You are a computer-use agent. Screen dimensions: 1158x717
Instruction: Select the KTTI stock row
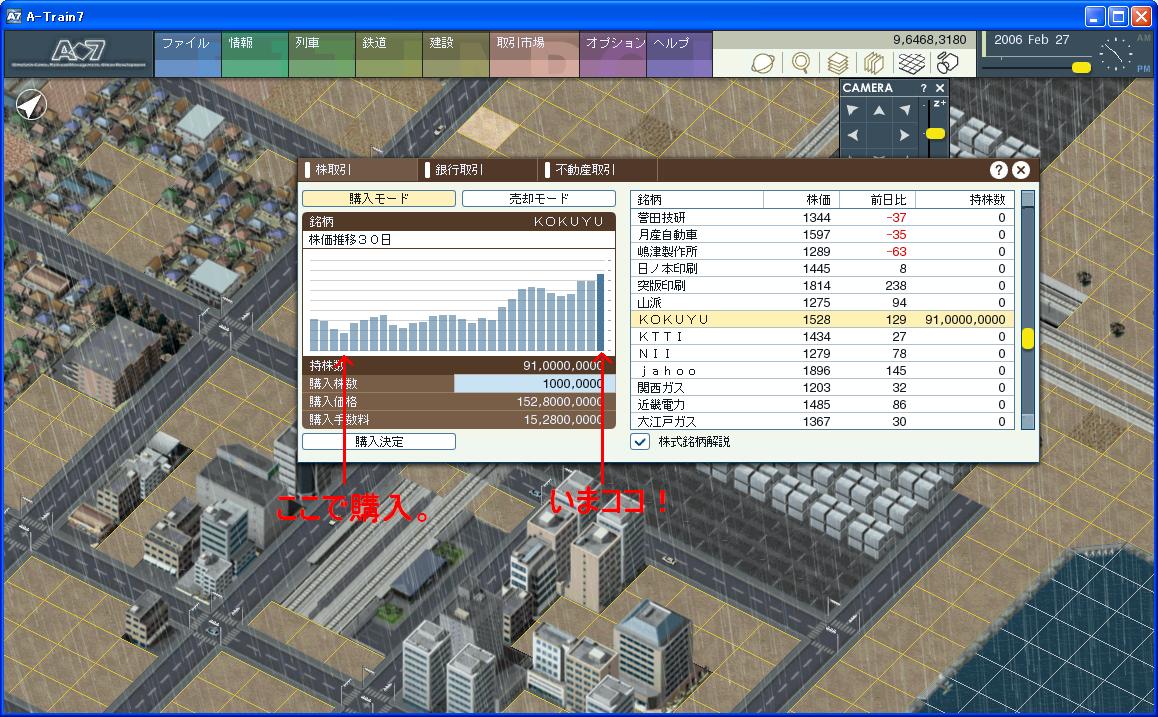tap(823, 337)
